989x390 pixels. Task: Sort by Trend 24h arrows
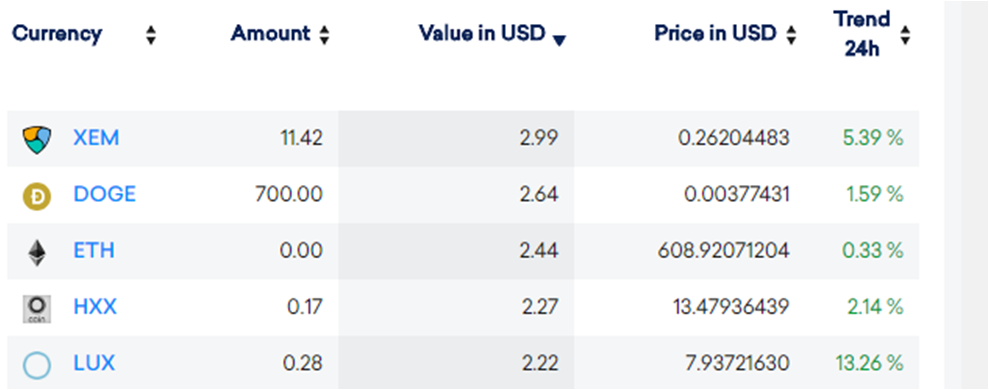905,35
